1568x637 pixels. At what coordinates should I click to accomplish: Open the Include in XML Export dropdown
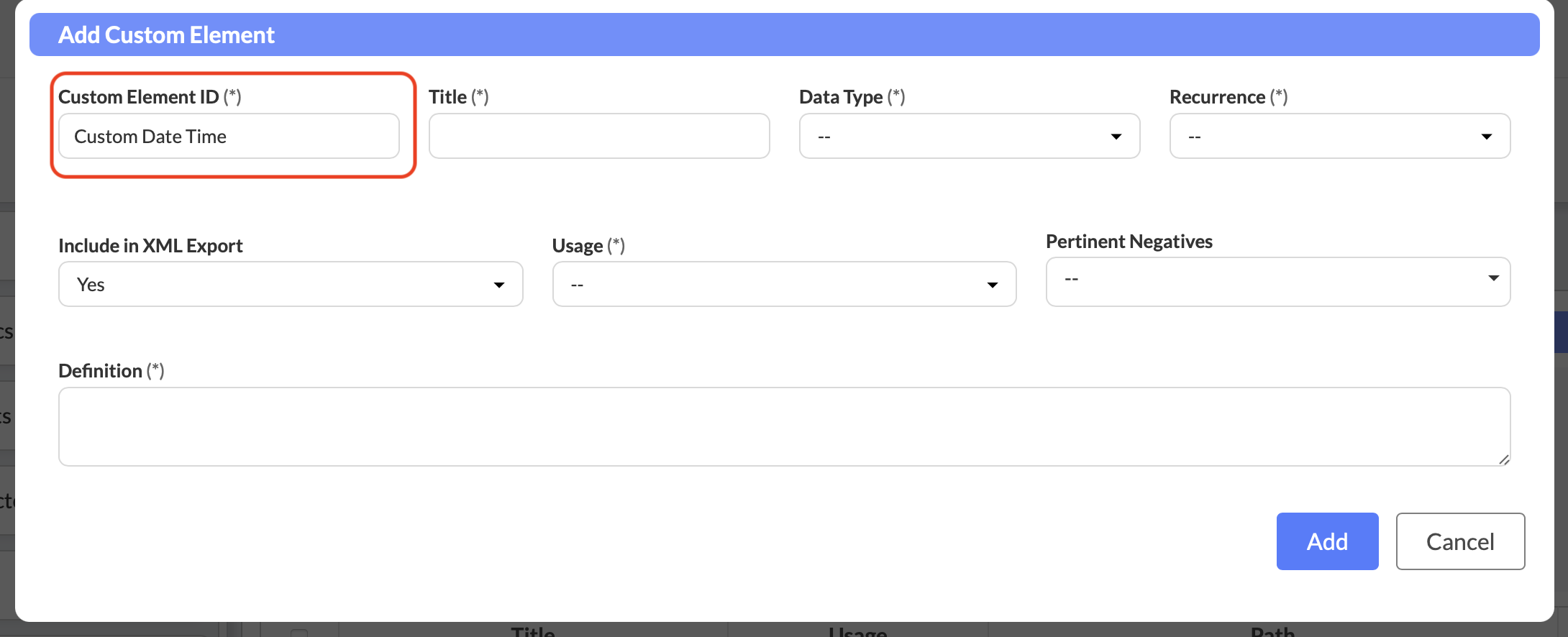290,285
